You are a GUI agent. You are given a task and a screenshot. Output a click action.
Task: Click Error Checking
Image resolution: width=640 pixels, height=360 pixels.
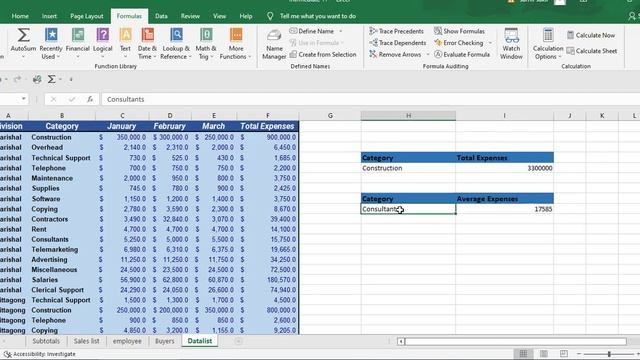click(x=458, y=42)
